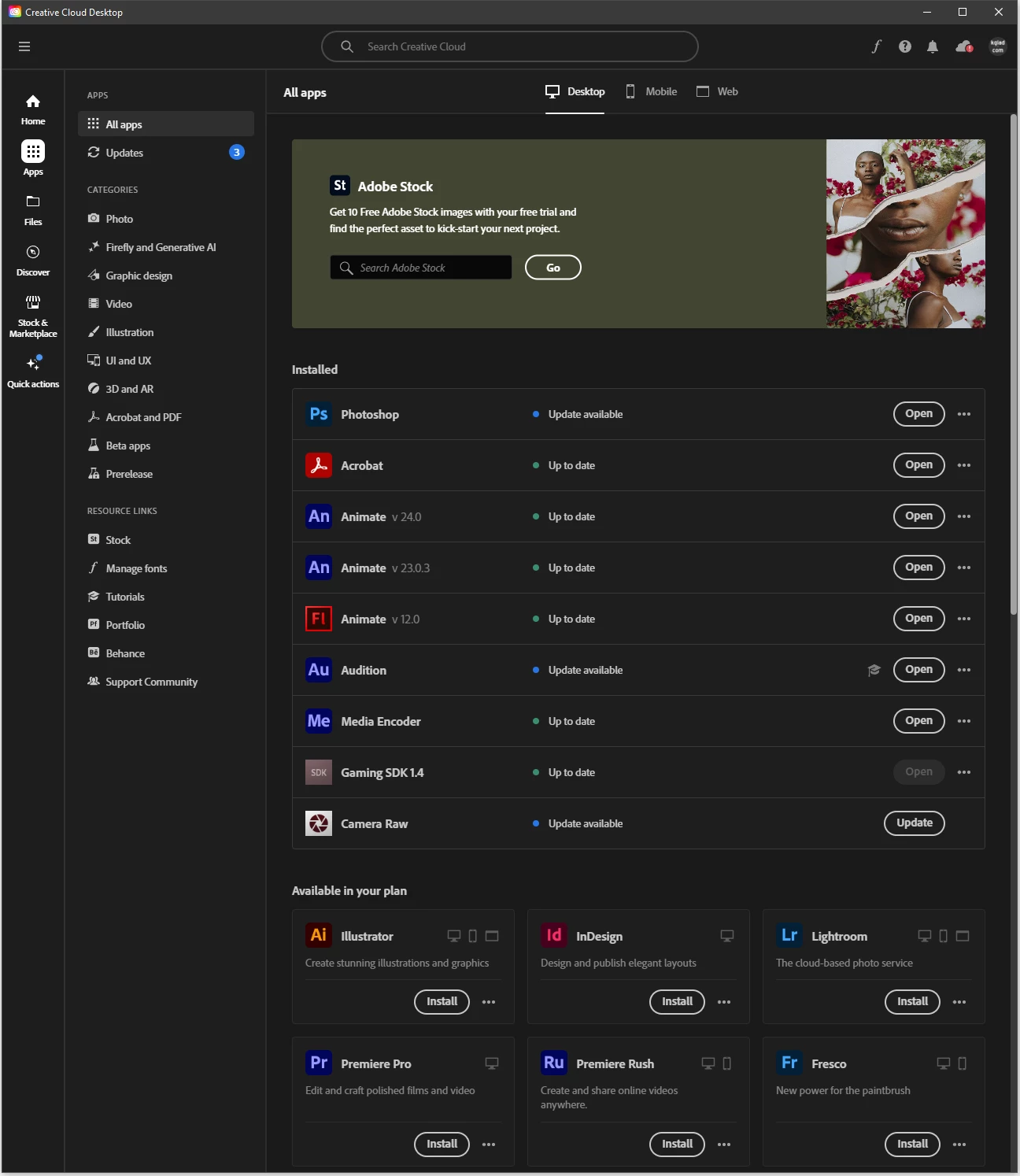Click the Audition app icon
Image resolution: width=1020 pixels, height=1176 pixels.
319,670
